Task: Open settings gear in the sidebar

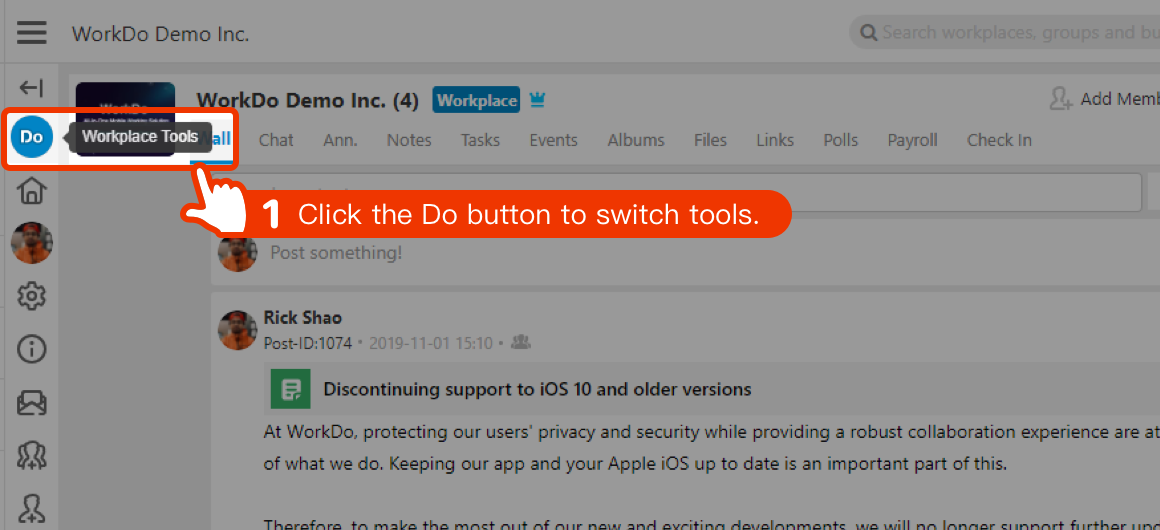Action: (x=32, y=296)
